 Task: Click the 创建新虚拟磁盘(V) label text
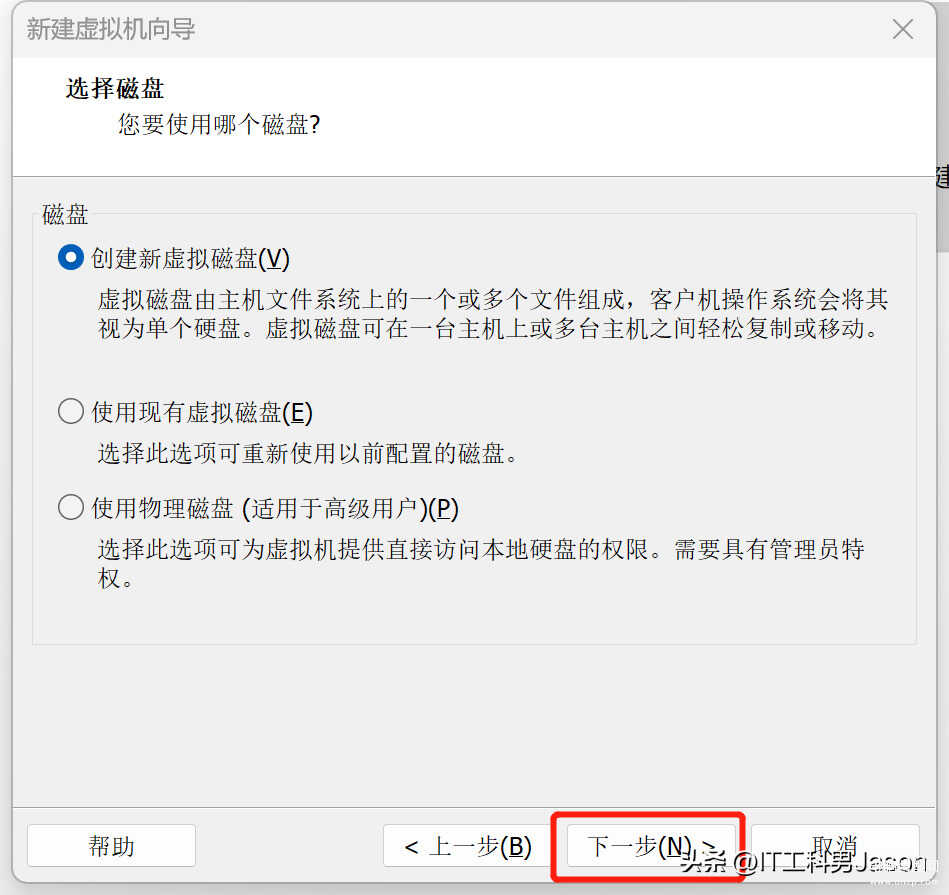point(190,258)
